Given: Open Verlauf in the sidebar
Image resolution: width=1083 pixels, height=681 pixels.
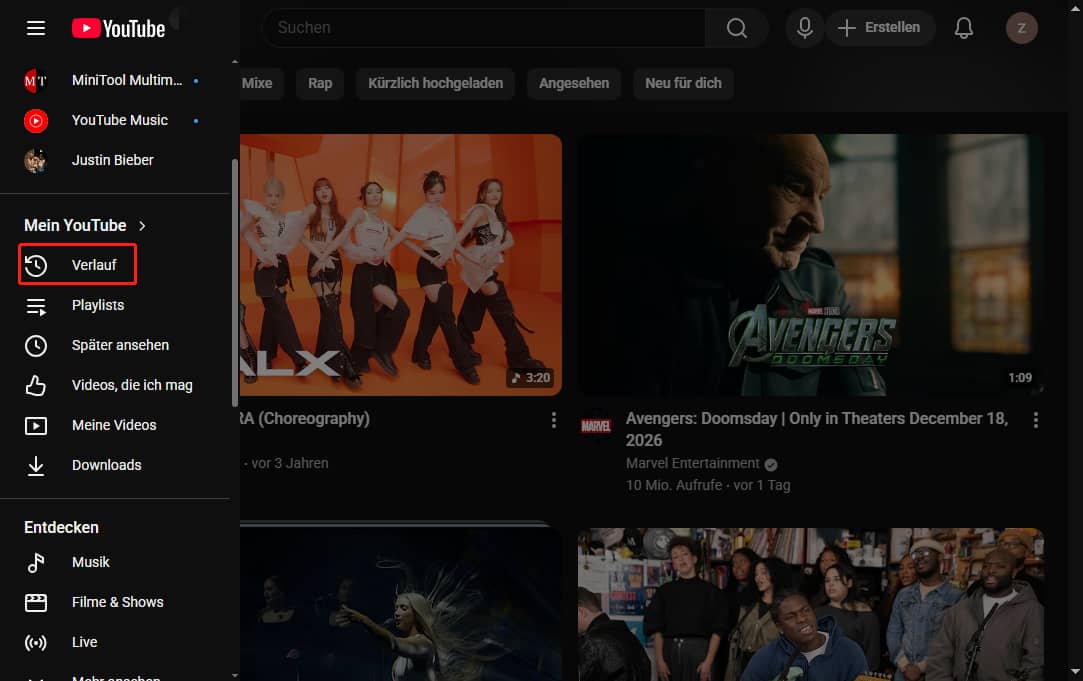Looking at the screenshot, I should click(77, 264).
